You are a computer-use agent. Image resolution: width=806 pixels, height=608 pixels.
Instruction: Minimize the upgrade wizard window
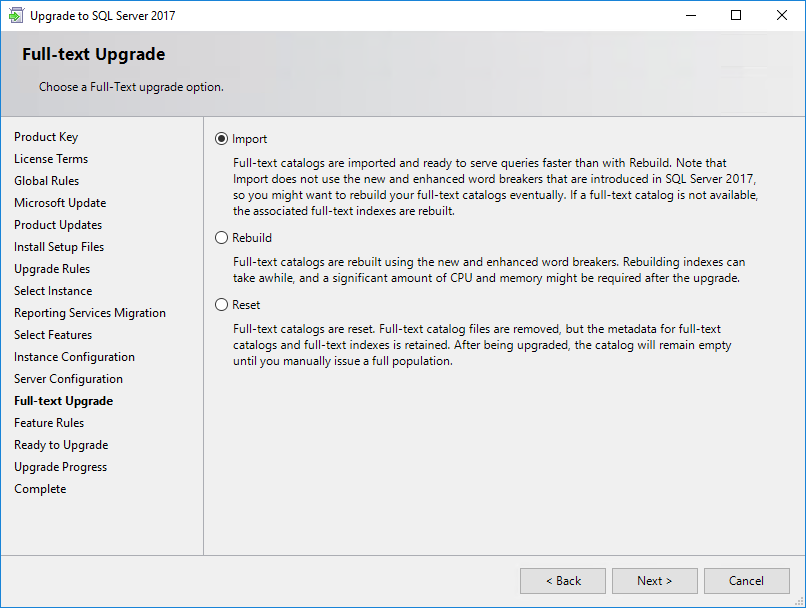(x=691, y=15)
